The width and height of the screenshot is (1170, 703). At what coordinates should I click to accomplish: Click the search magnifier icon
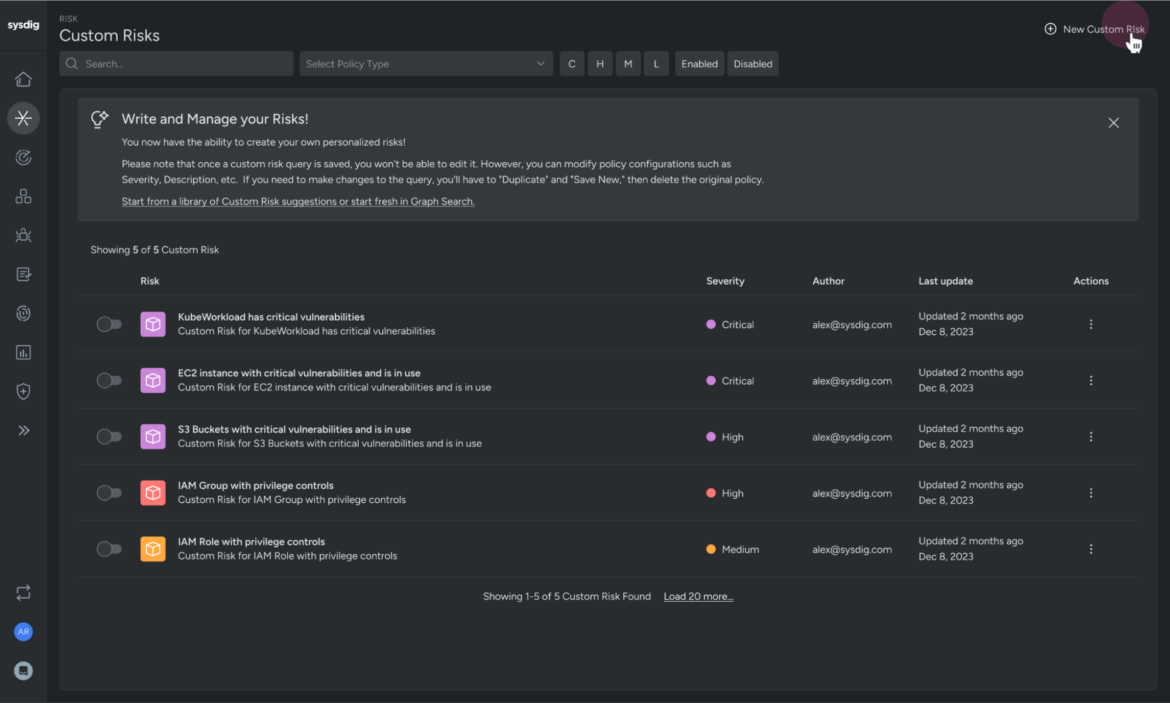72,64
